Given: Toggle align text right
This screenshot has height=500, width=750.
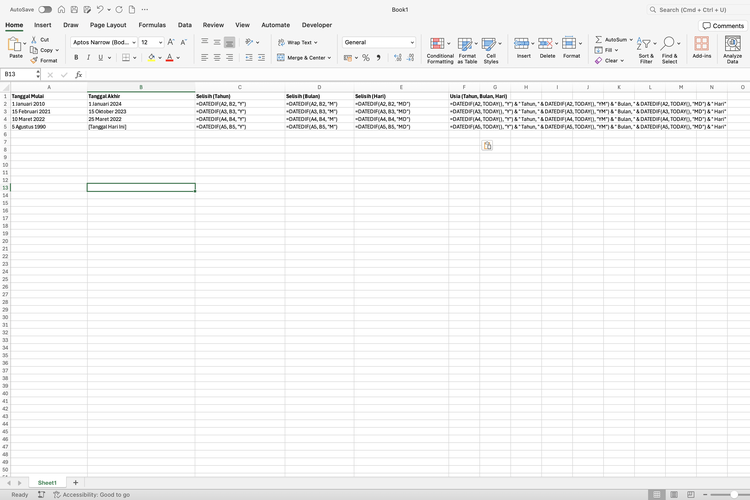Looking at the screenshot, I should point(230,57).
